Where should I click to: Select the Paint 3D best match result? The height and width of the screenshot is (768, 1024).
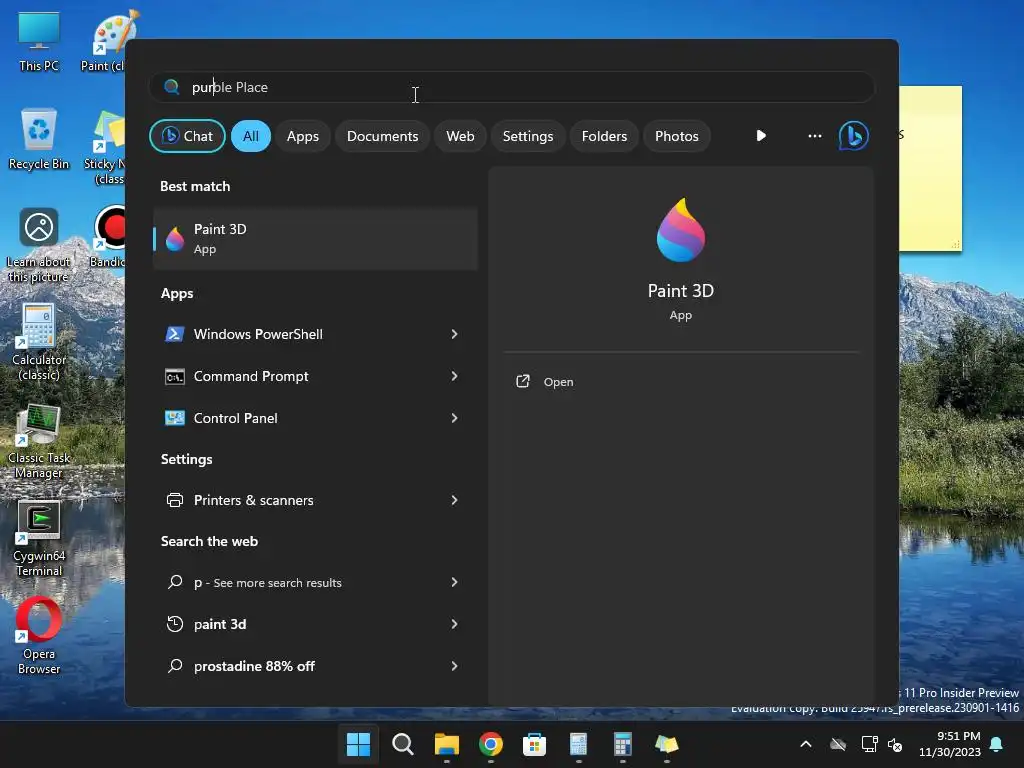(315, 239)
